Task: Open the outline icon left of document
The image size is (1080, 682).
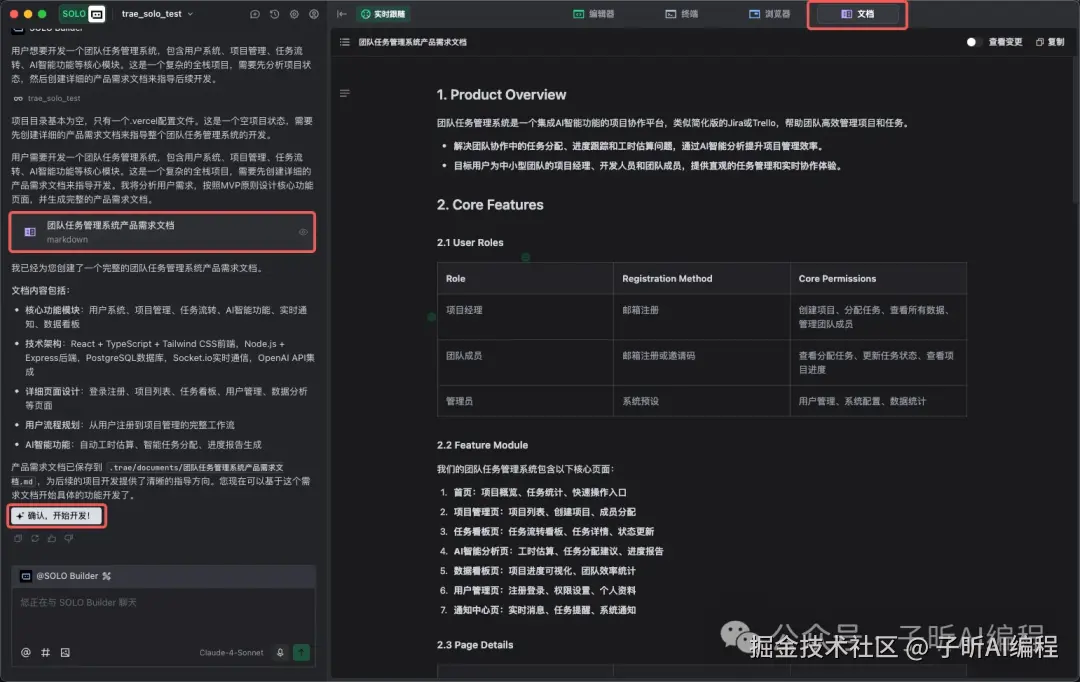Action: tap(344, 93)
